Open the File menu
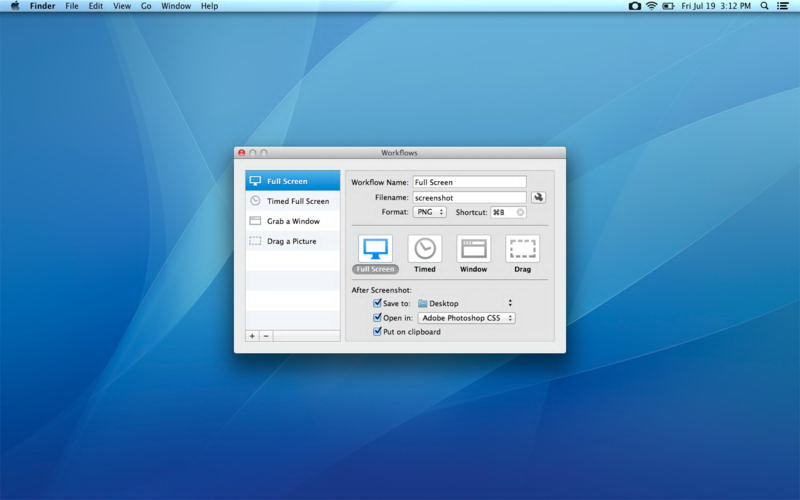Viewport: 800px width, 500px height. pyautogui.click(x=72, y=6)
